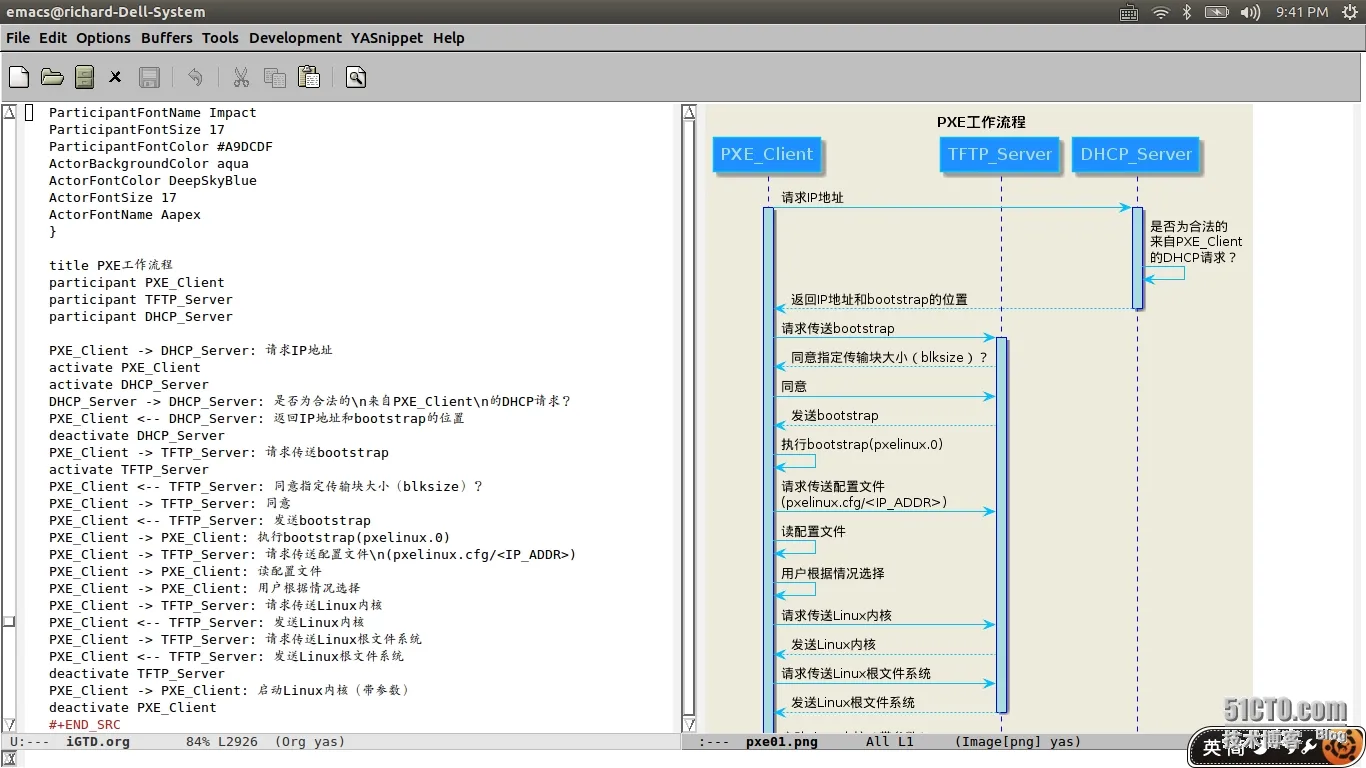
Task: Open the File menu
Action: (18, 38)
